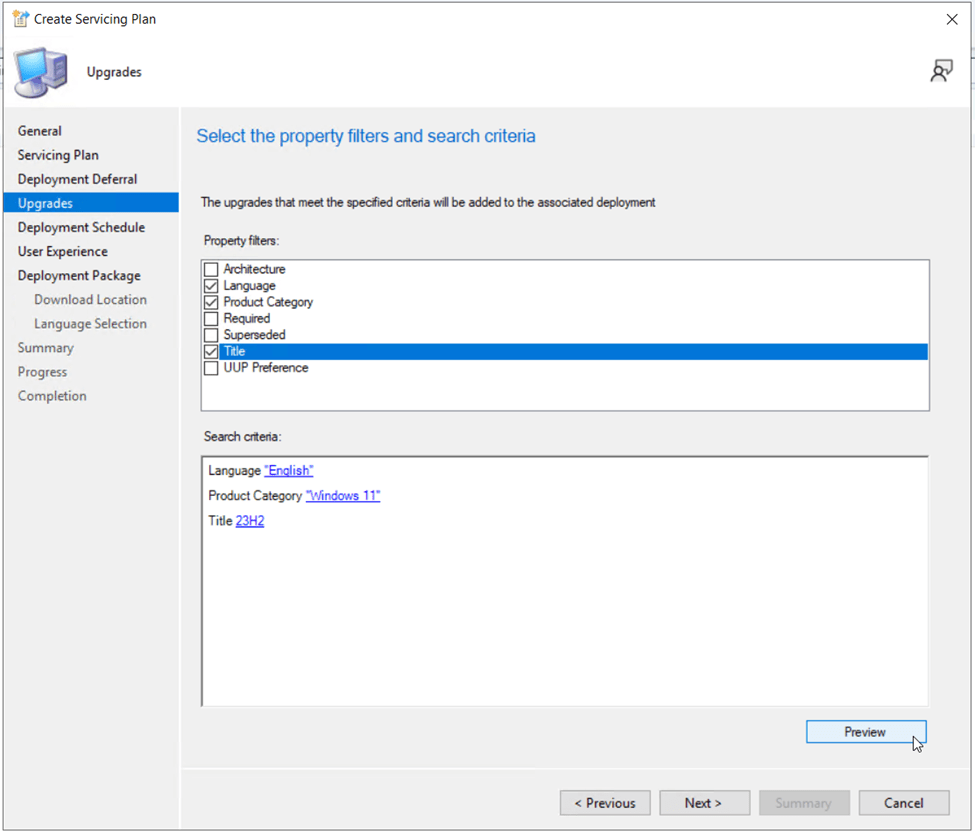Select Deployment Schedule in wizard navigation
Screen dimensions: 975x834
click(x=81, y=227)
